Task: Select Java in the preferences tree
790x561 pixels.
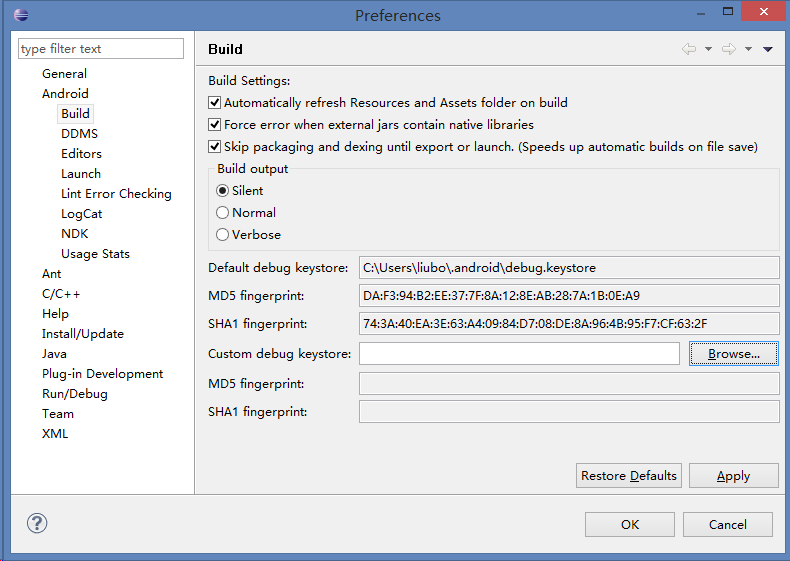Action: [54, 354]
